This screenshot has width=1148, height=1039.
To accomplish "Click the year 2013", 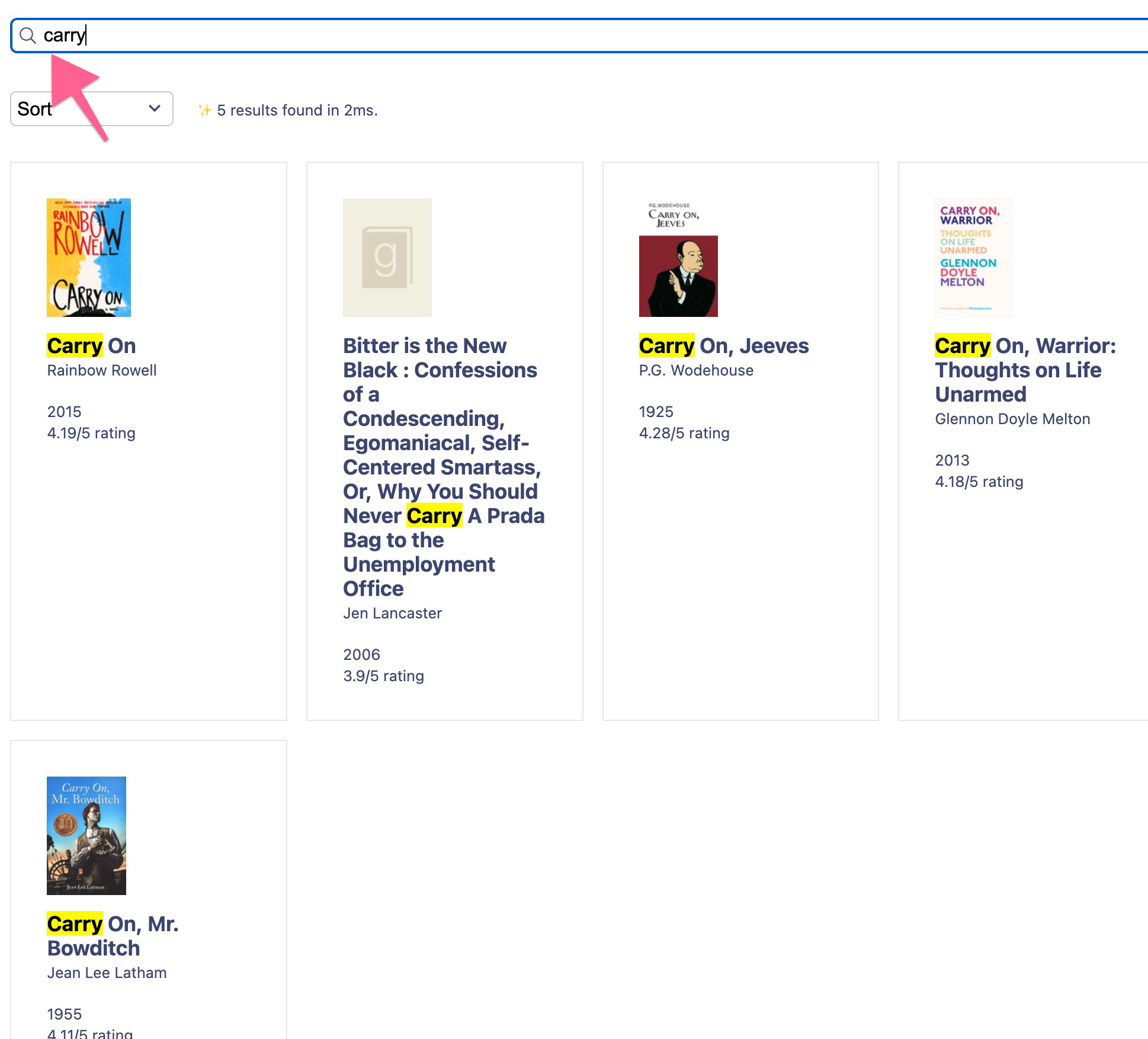I will click(952, 460).
